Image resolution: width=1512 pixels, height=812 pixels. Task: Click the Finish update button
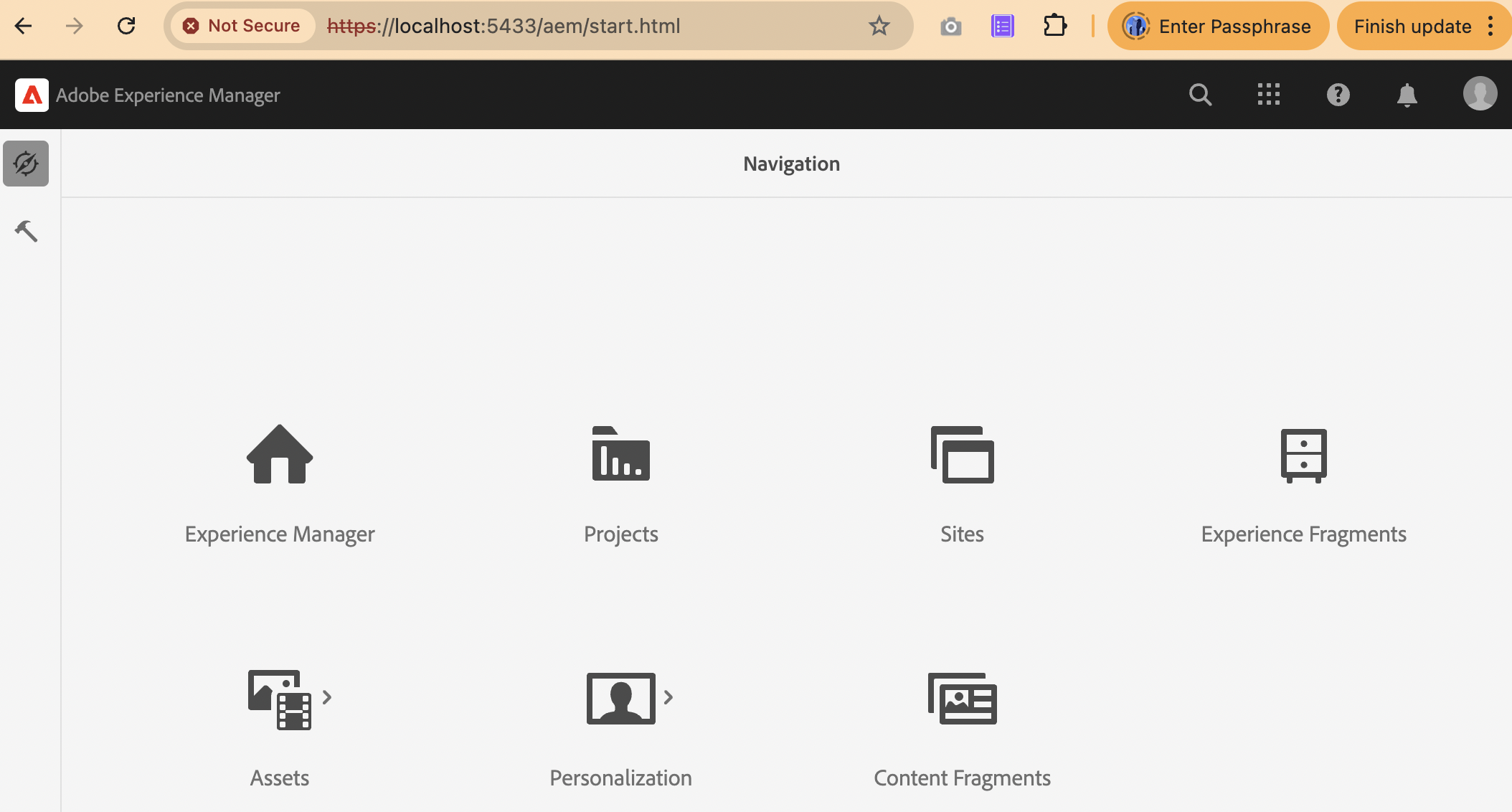point(1412,27)
